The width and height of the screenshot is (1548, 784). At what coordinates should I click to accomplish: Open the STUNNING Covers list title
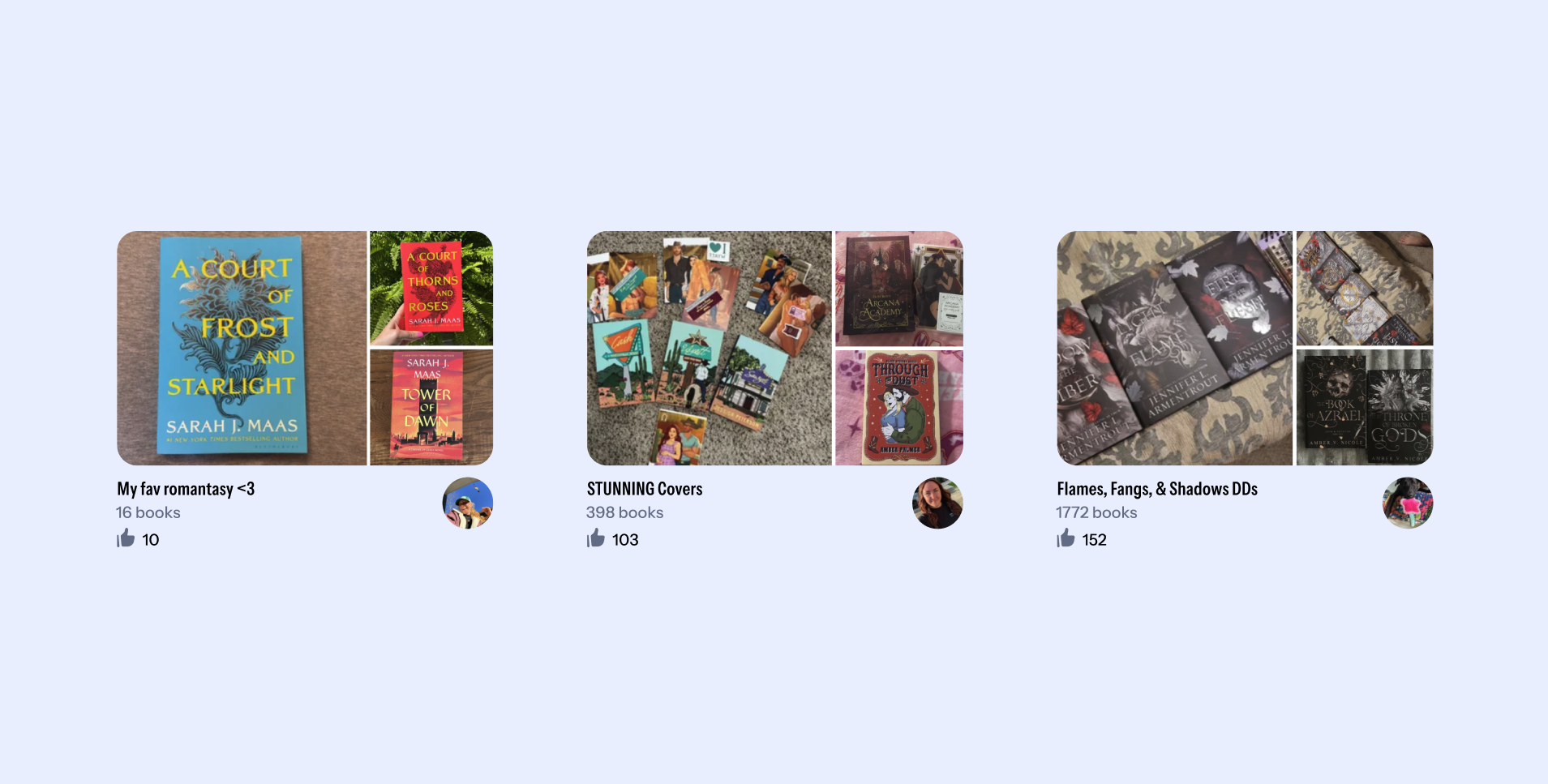645,489
